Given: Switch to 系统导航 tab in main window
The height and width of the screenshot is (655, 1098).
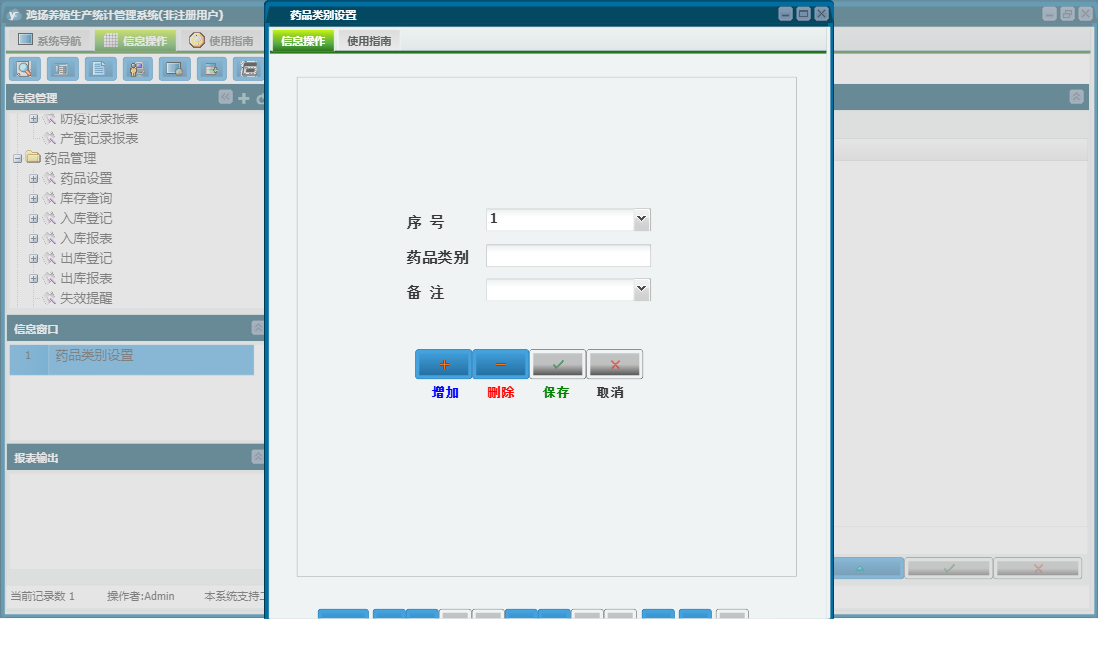Looking at the screenshot, I should (50, 40).
